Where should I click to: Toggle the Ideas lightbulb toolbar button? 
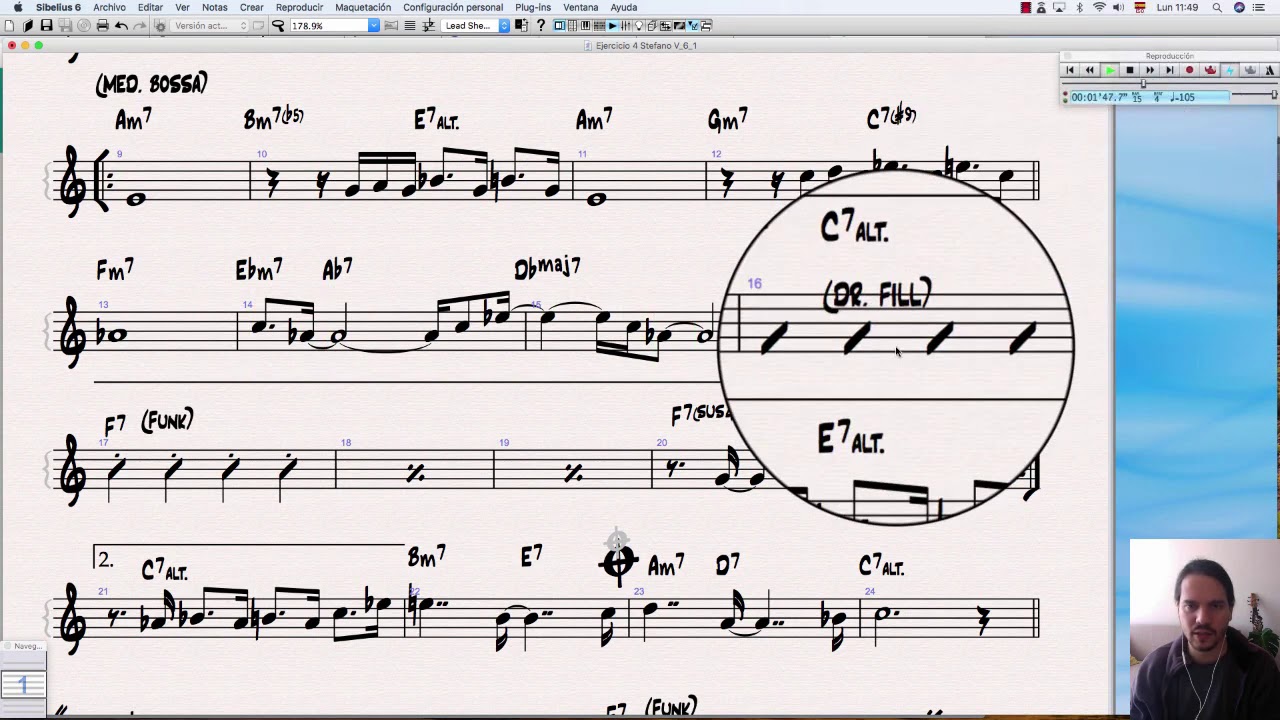(x=638, y=25)
